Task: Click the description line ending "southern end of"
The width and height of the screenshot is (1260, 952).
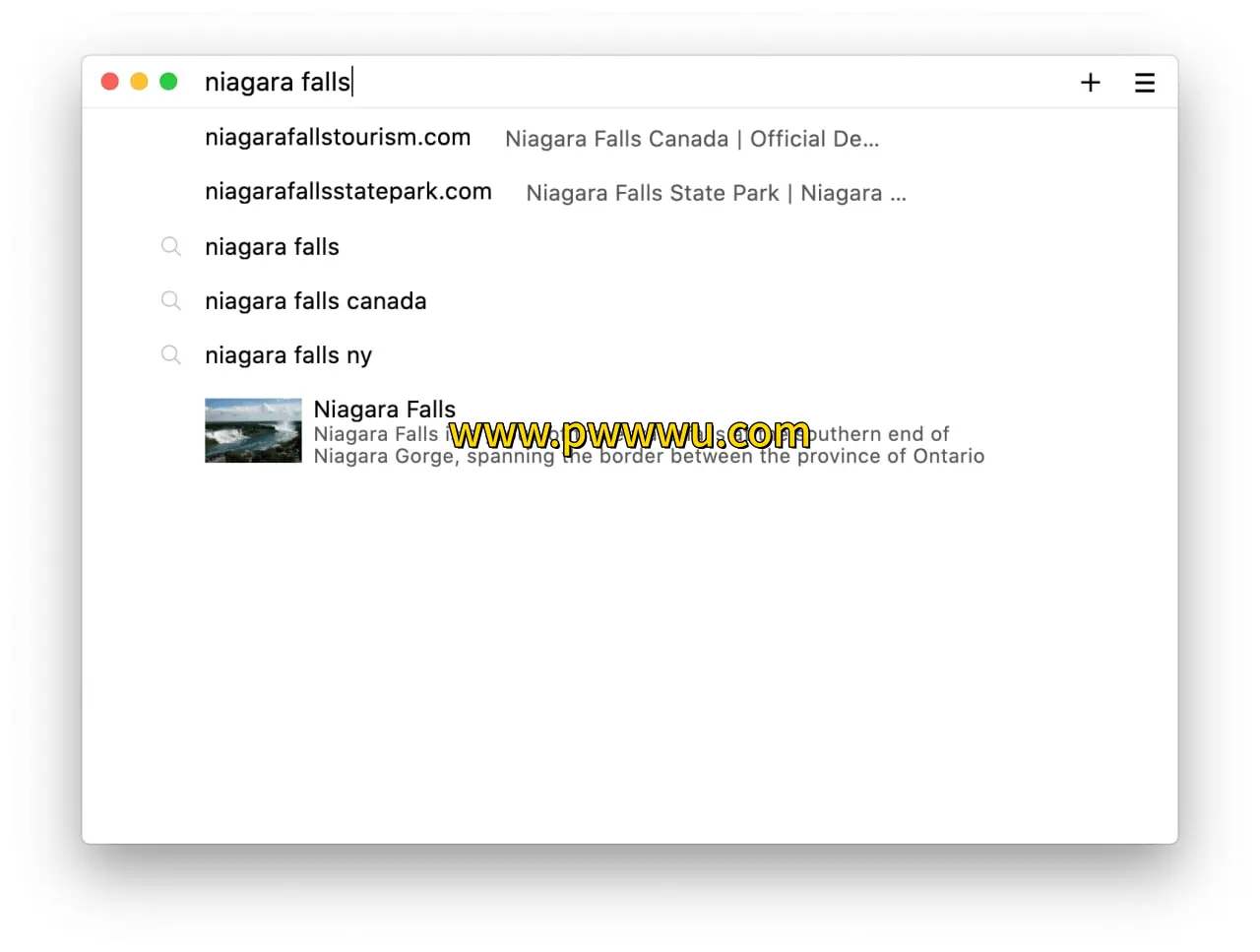Action: 876,434
